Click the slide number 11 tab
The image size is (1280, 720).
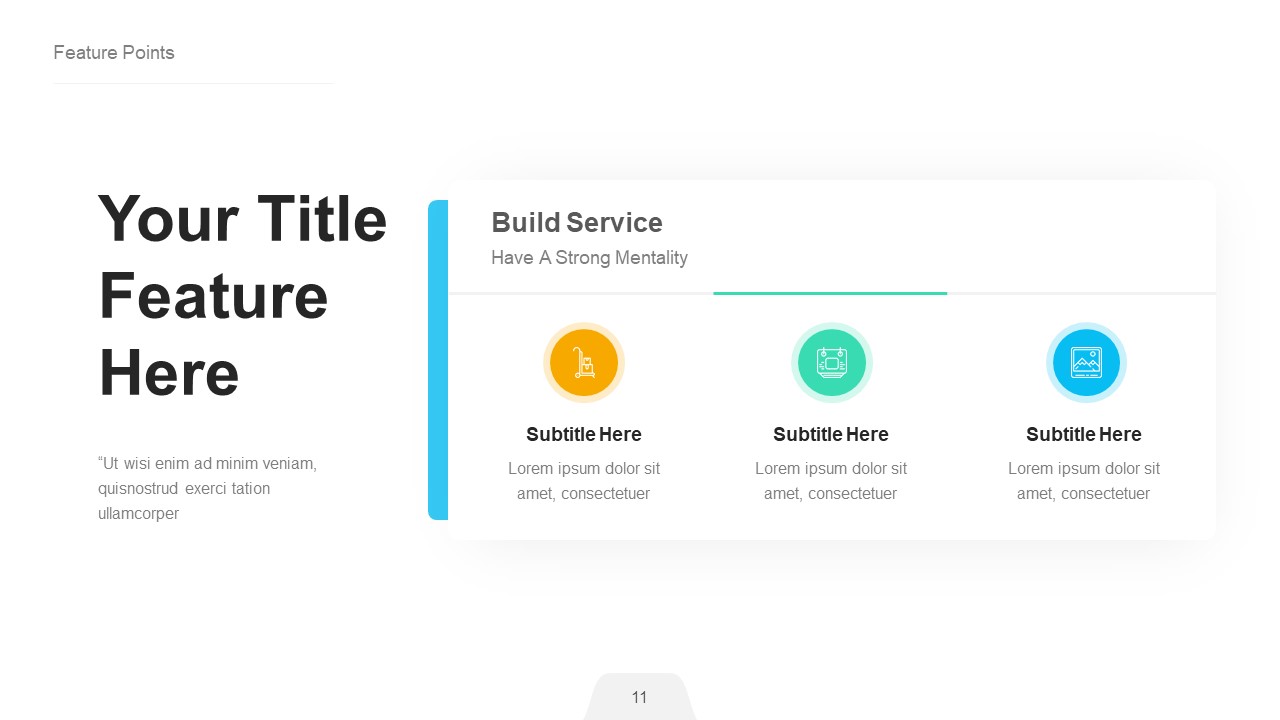click(x=640, y=697)
